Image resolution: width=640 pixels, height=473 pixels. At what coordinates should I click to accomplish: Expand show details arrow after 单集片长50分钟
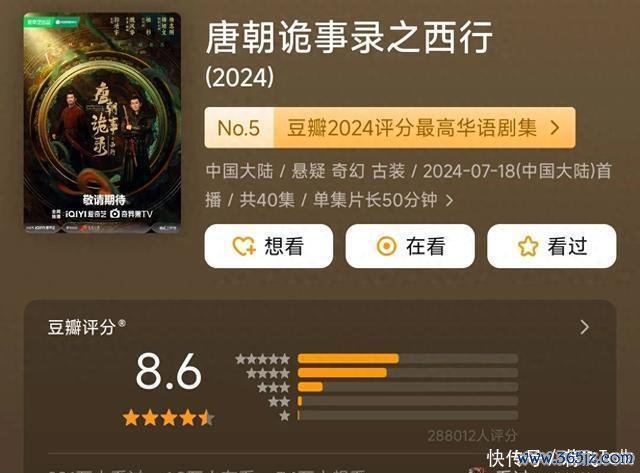click(449, 200)
